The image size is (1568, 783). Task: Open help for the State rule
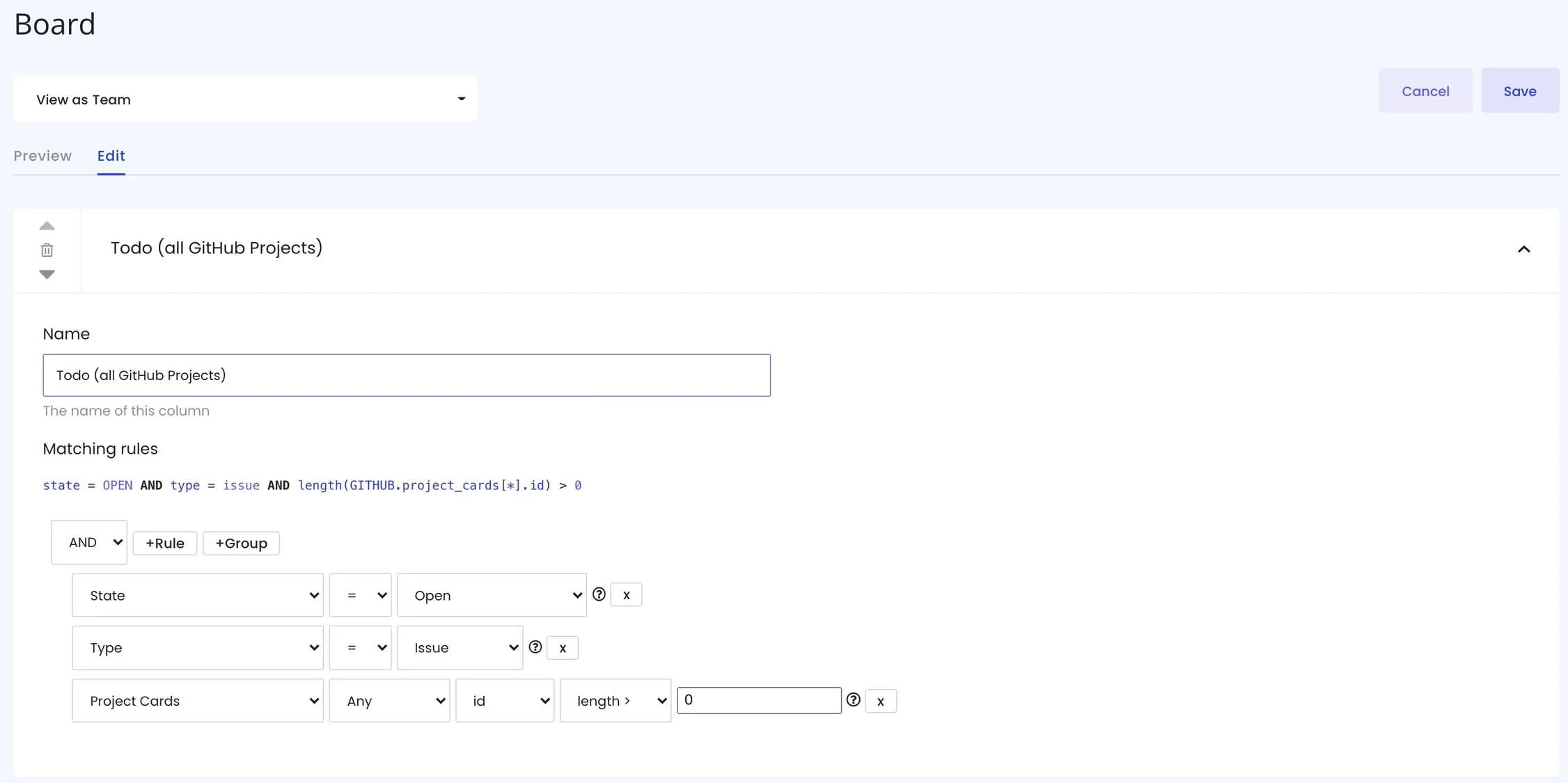point(599,594)
